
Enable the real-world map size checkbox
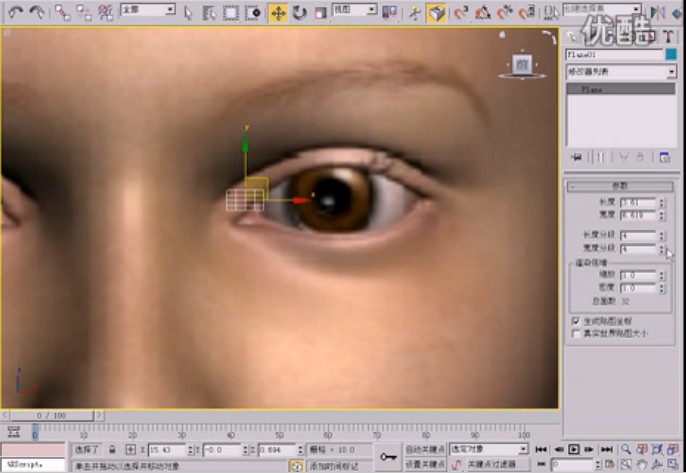[x=574, y=333]
